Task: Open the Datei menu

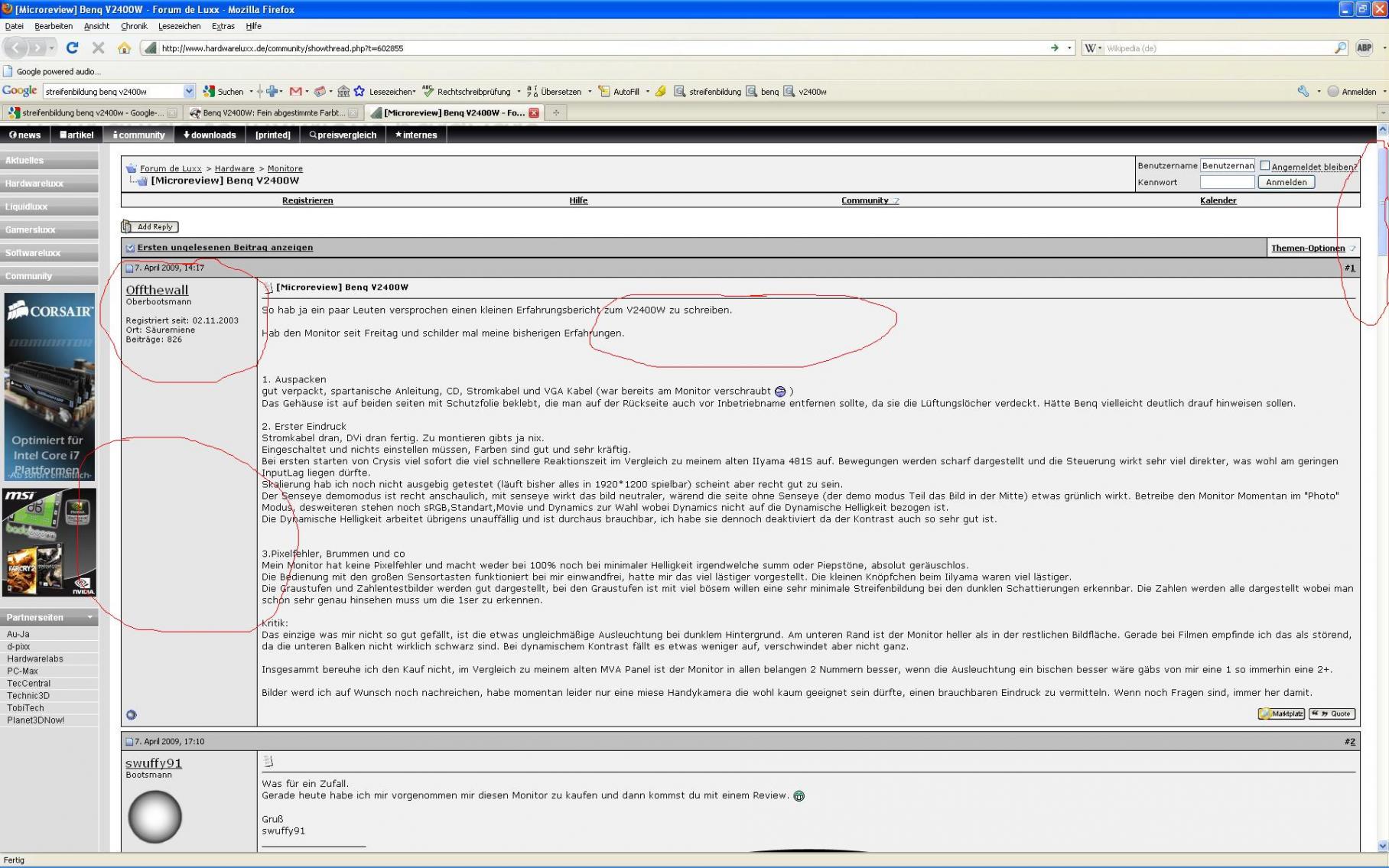Action: click(x=14, y=26)
